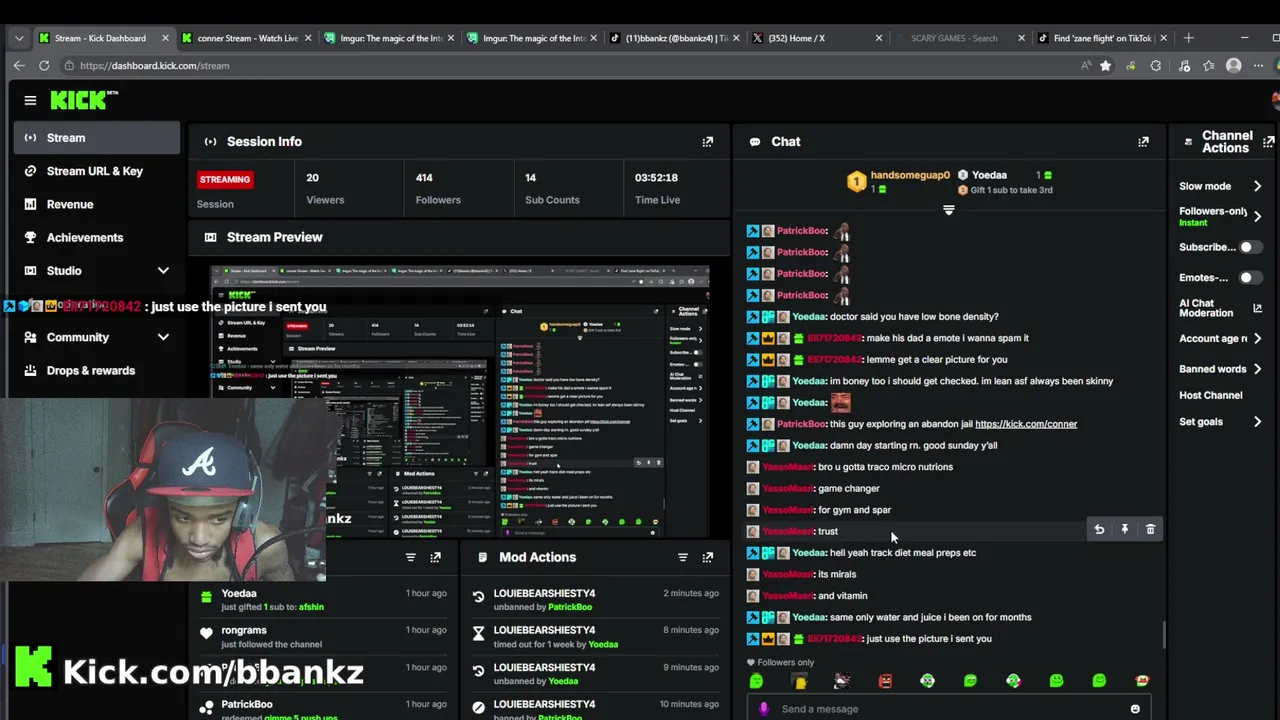Viewport: 1280px width, 720px height.
Task: Open browser three-dot settings menu
Action: click(1259, 65)
